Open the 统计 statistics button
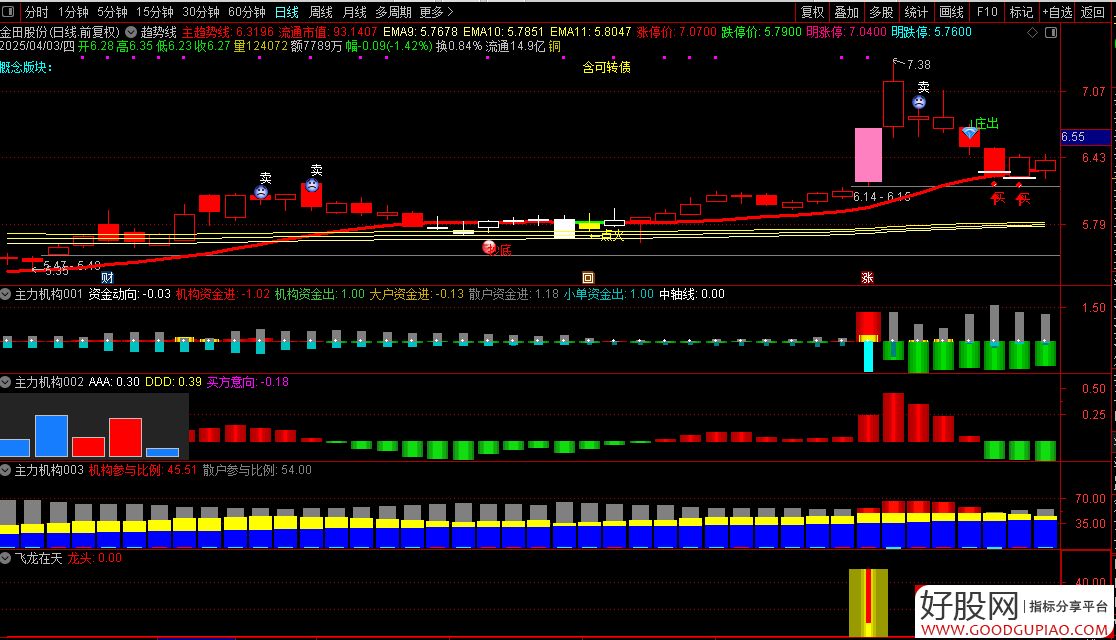This screenshot has height=640, width=1116. [x=916, y=12]
